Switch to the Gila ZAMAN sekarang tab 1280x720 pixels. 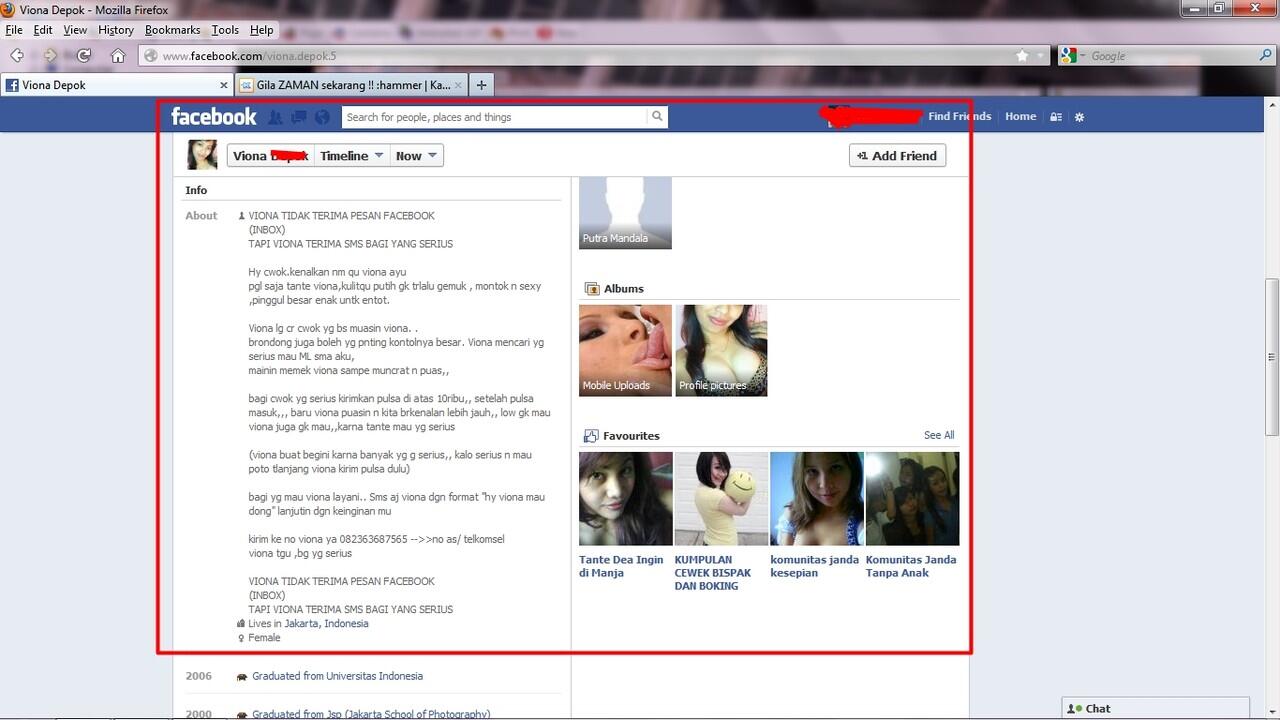pyautogui.click(x=350, y=85)
